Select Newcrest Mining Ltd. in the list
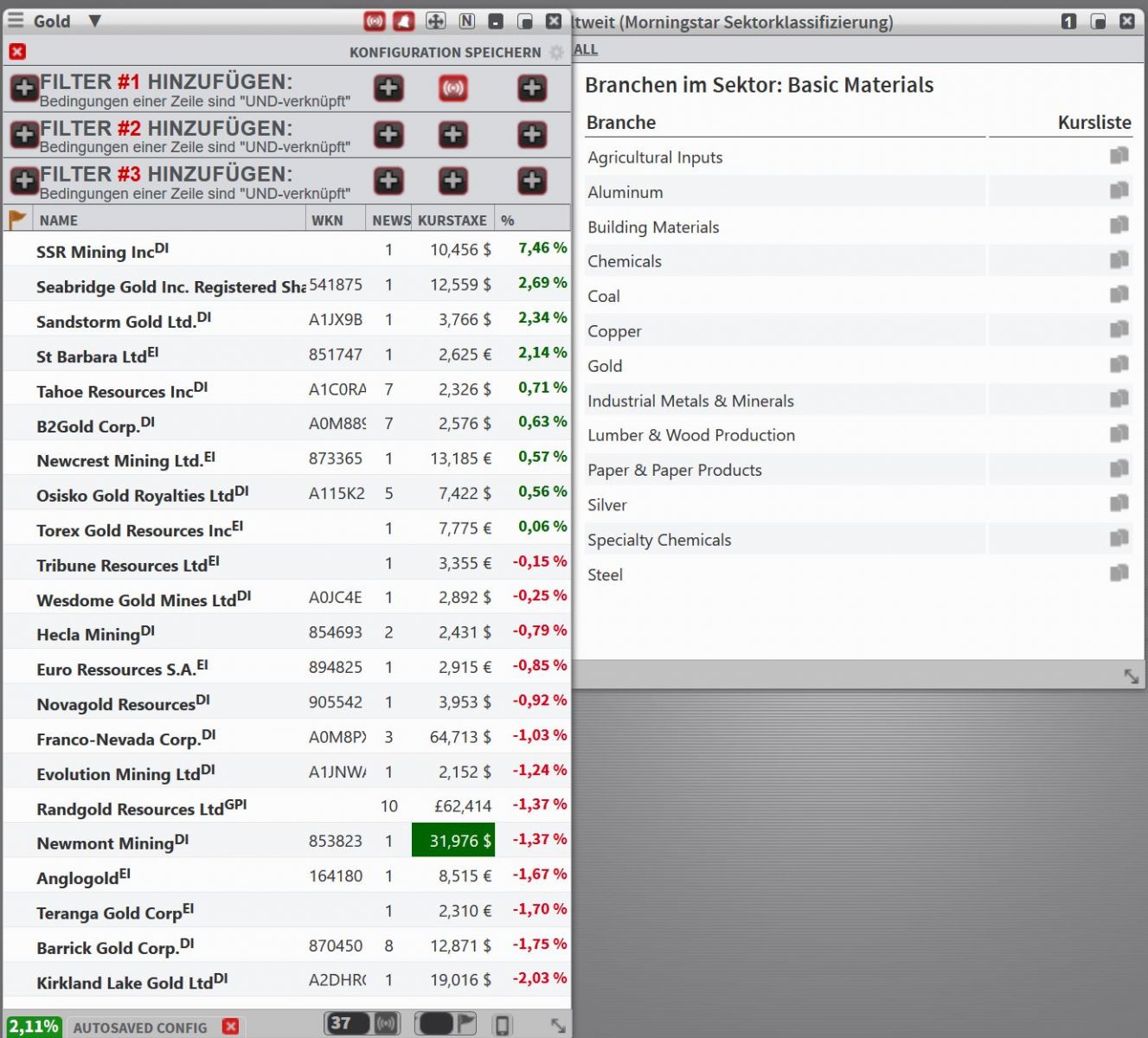This screenshot has width=1148, height=1038. point(287,458)
